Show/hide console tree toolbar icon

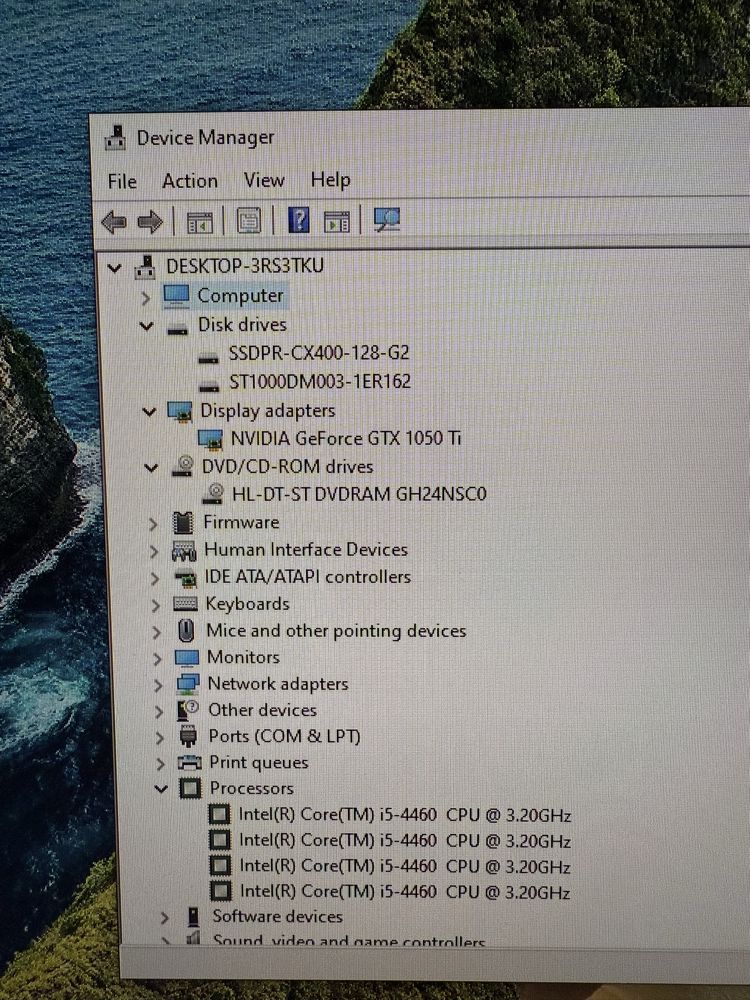coord(199,223)
